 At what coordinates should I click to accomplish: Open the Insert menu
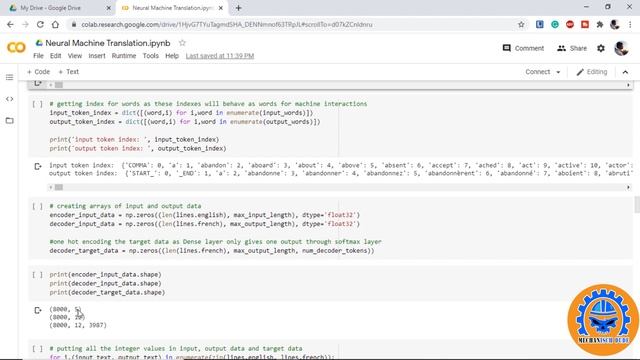click(97, 56)
